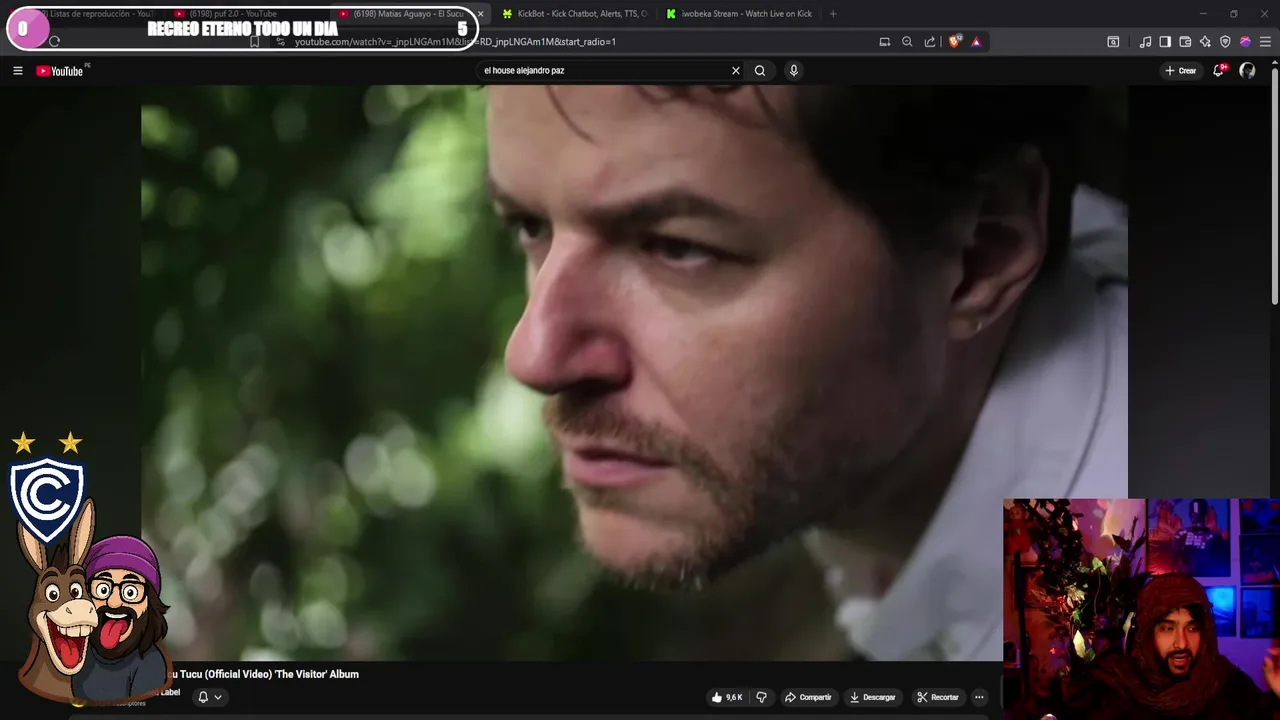1280x720 pixels.
Task: Click the Compartir button
Action: pyautogui.click(x=808, y=697)
